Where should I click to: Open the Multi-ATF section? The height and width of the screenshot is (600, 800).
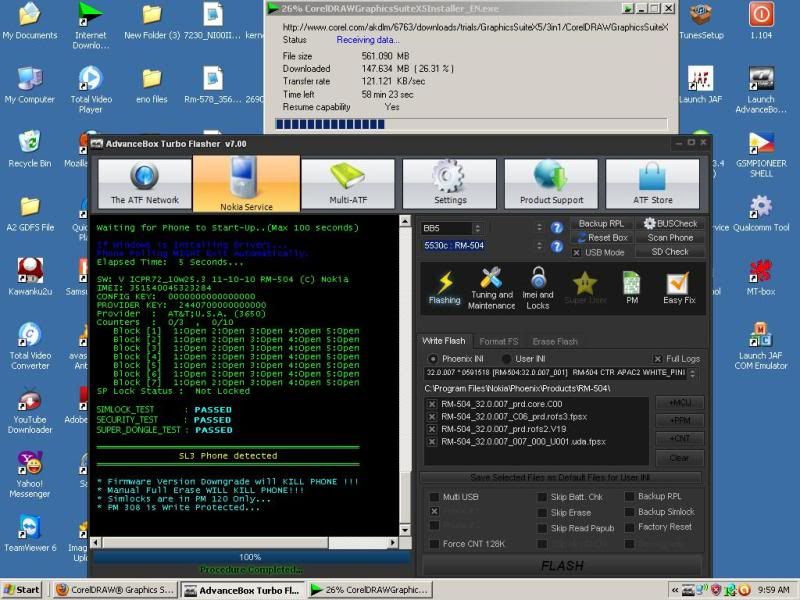click(348, 183)
